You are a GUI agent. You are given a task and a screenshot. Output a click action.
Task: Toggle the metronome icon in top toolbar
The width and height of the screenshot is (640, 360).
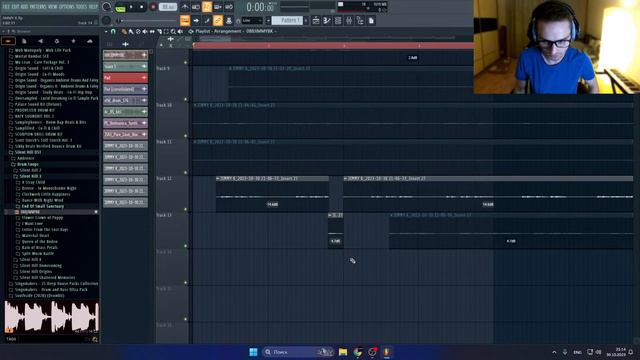tap(185, 7)
